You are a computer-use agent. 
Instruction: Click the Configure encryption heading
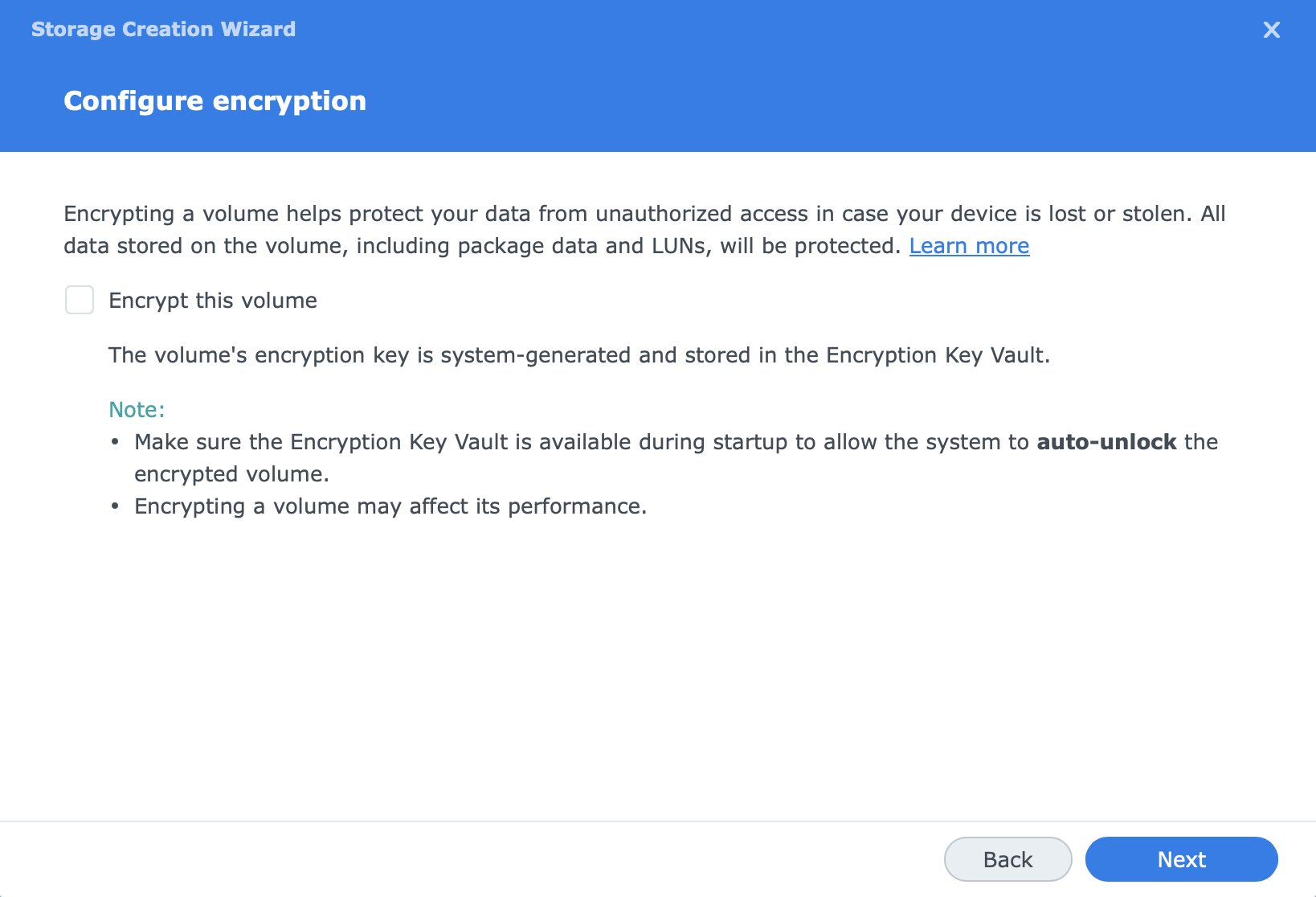point(215,100)
